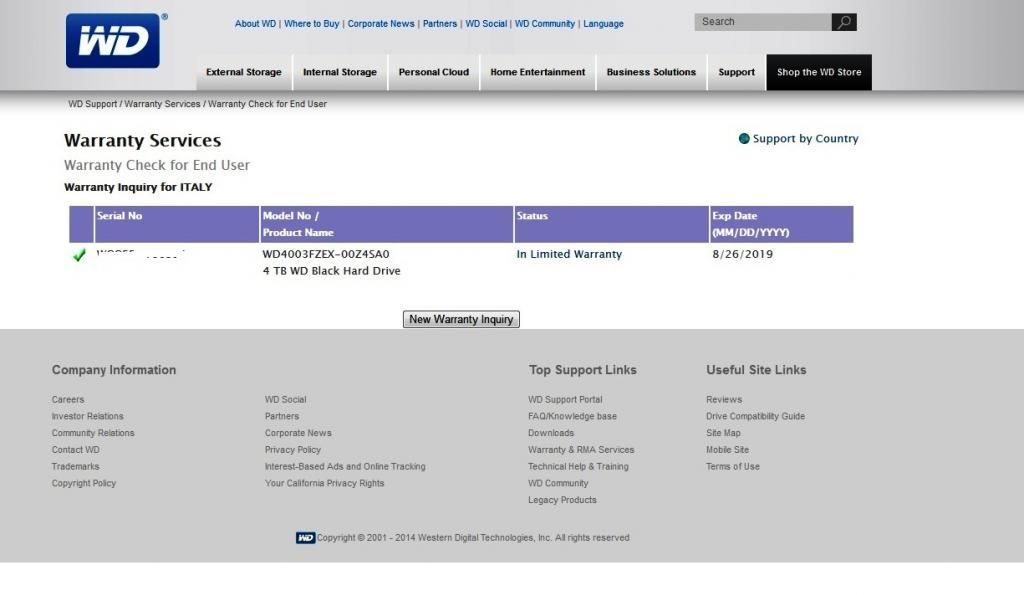The image size is (1024, 595).
Task: Click the green checkmark icon in the serial row
Action: 79,255
